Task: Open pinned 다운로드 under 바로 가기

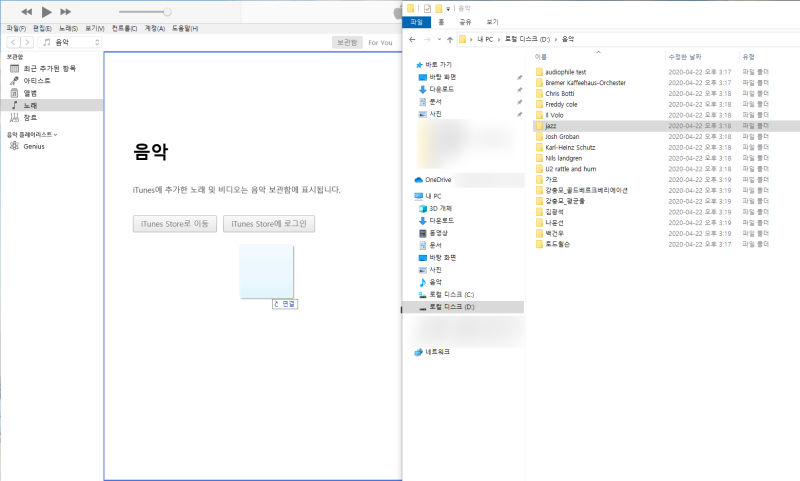Action: pos(441,89)
